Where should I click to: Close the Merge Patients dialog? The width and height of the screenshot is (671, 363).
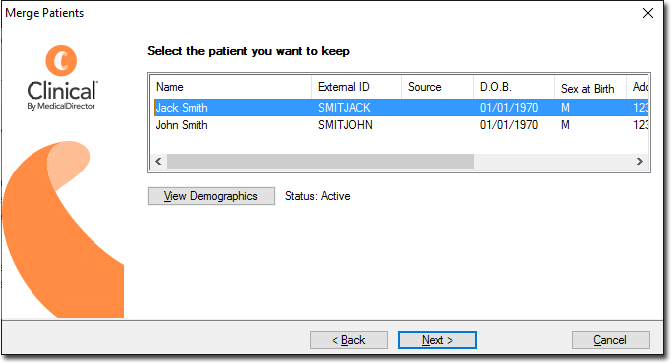pos(648,13)
